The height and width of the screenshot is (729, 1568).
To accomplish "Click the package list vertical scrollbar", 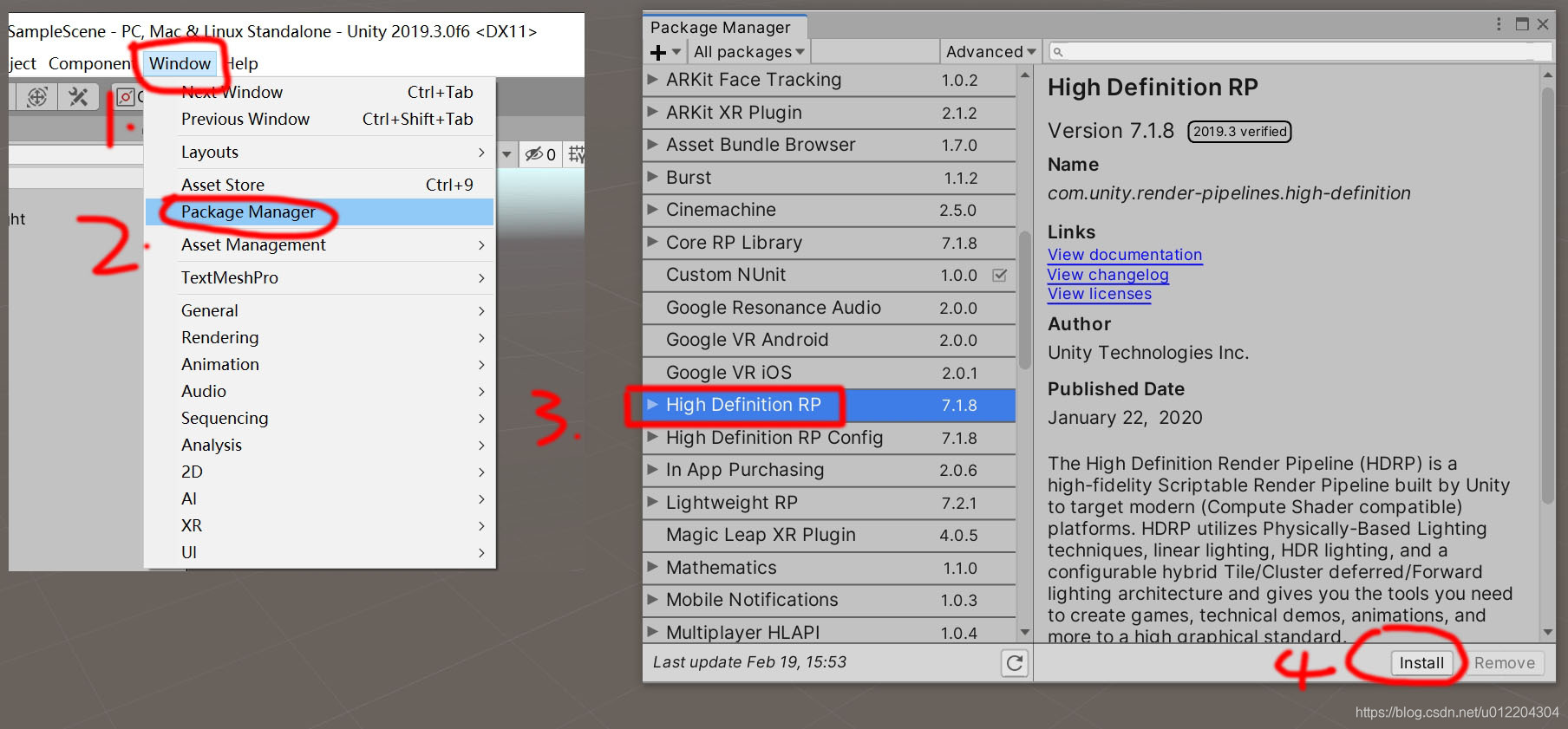I will click(1024, 300).
